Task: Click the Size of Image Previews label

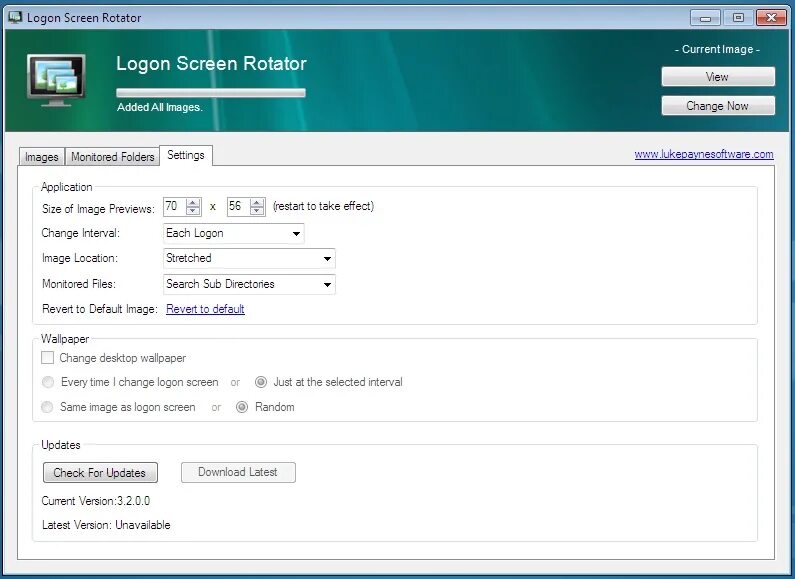Action: pos(98,209)
